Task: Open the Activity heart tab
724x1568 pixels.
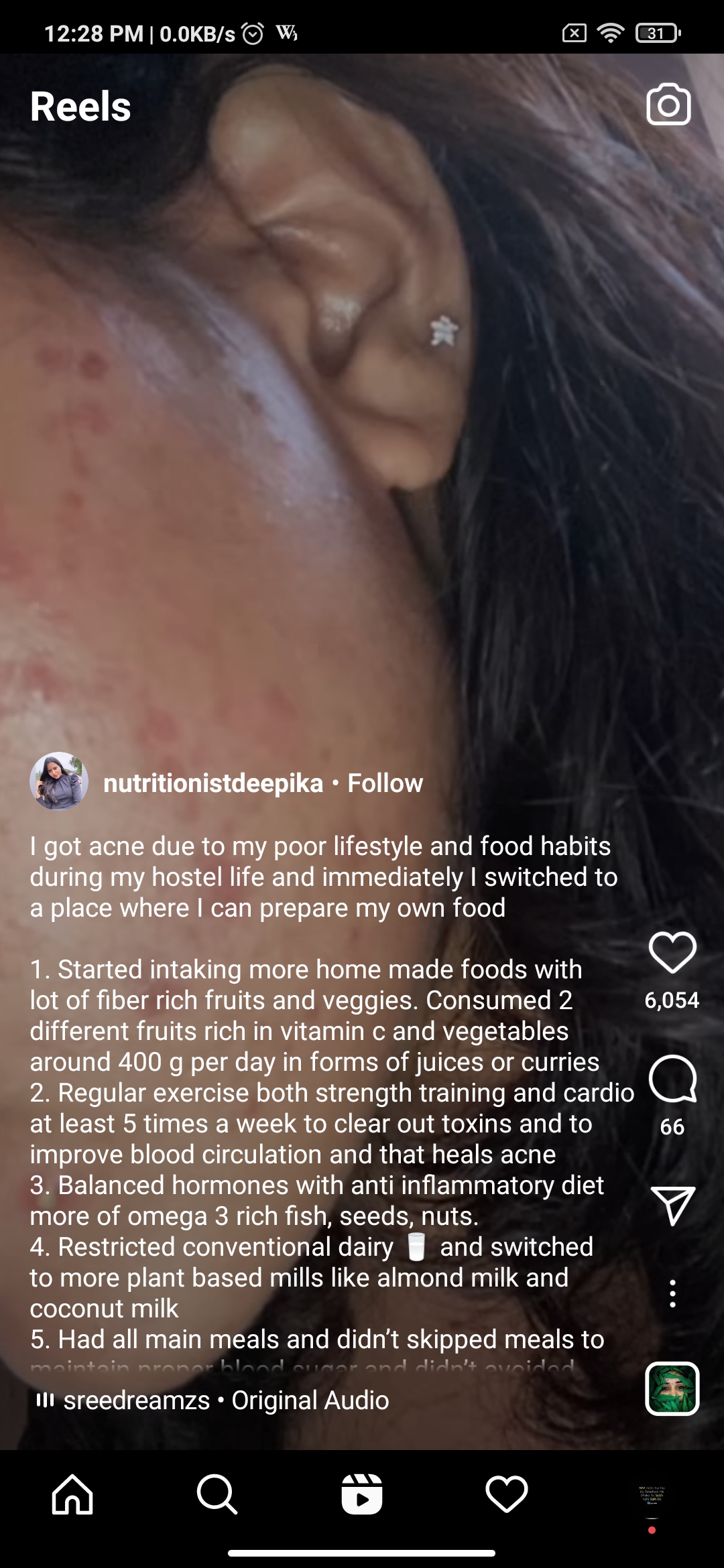Action: [x=507, y=1494]
